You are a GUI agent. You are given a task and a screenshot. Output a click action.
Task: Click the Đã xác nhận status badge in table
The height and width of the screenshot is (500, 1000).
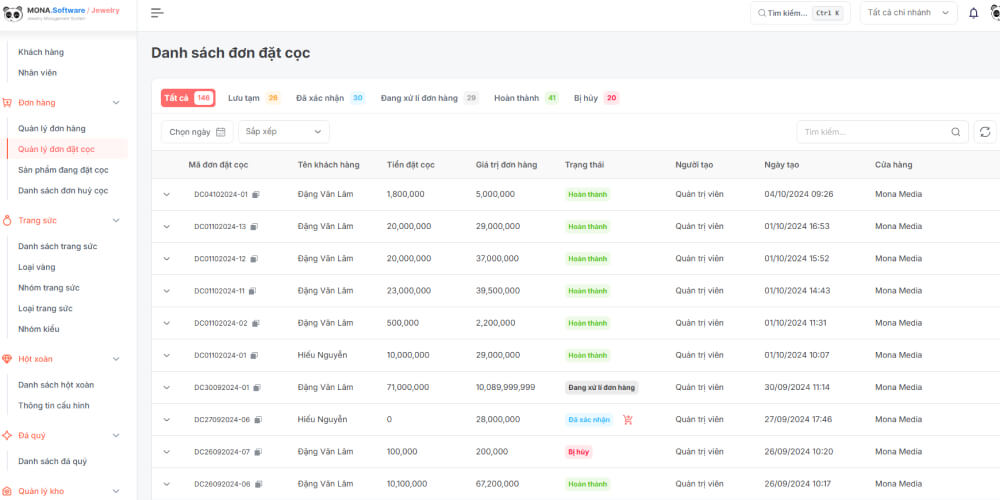click(589, 420)
